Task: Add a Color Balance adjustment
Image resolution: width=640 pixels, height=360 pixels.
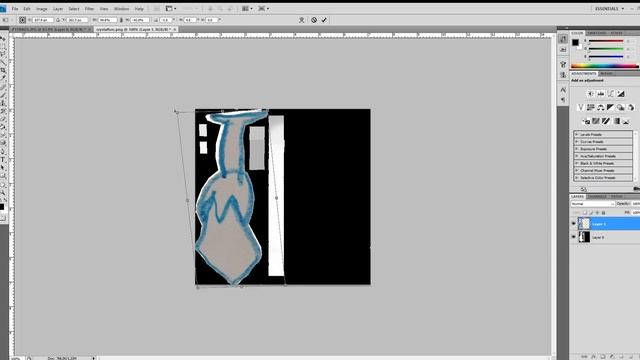Action: [600, 107]
